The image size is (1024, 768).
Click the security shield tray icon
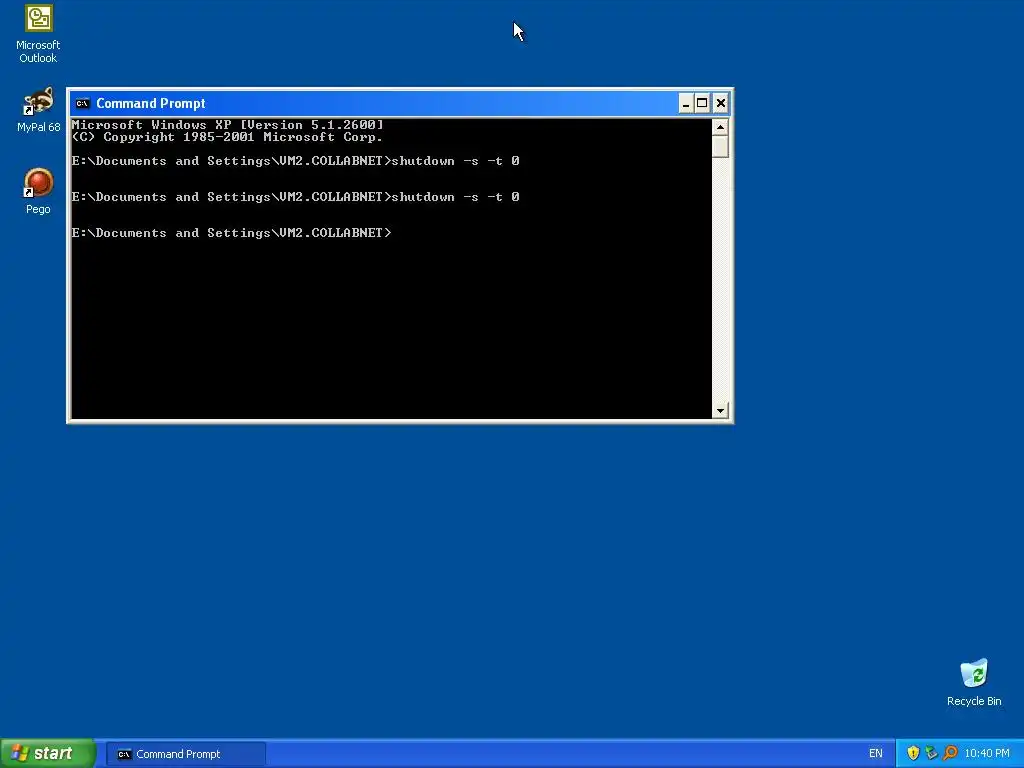(x=913, y=754)
